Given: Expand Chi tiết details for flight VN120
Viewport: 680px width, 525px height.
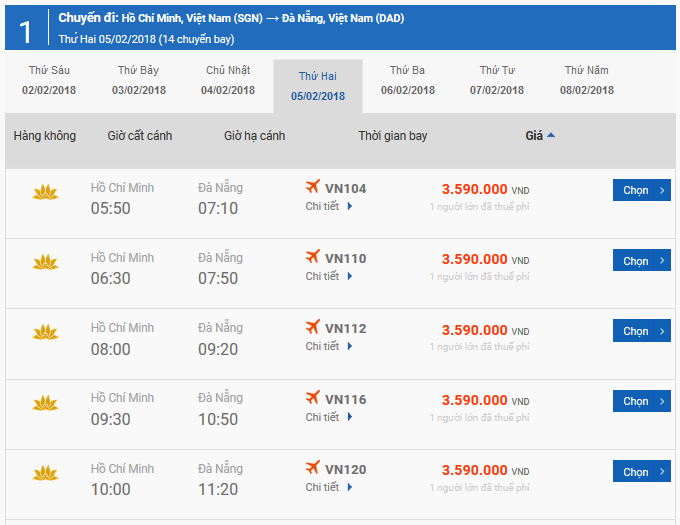Looking at the screenshot, I should (x=329, y=487).
